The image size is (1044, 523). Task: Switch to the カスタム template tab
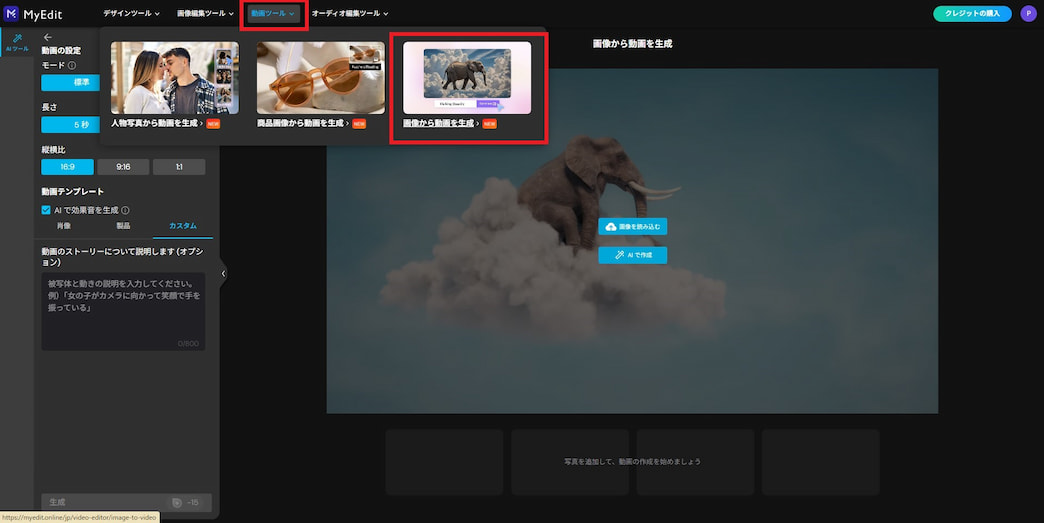coord(182,226)
